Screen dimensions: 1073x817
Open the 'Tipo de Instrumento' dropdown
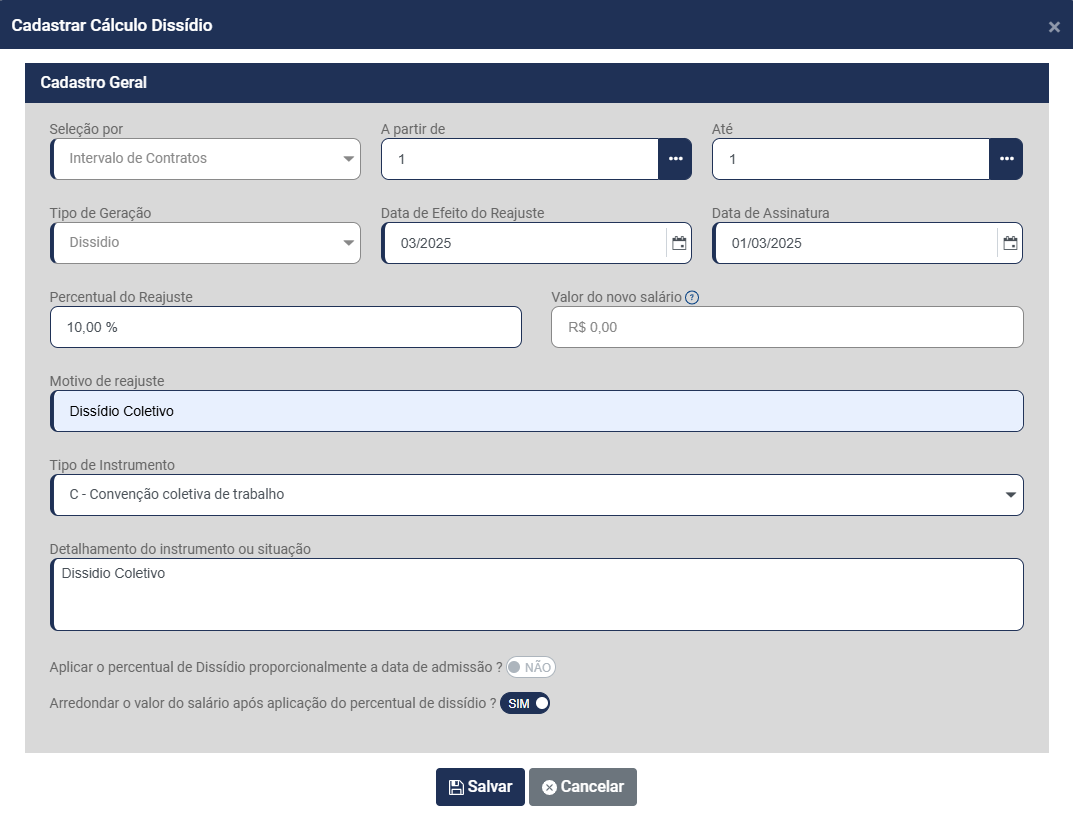tap(537, 495)
